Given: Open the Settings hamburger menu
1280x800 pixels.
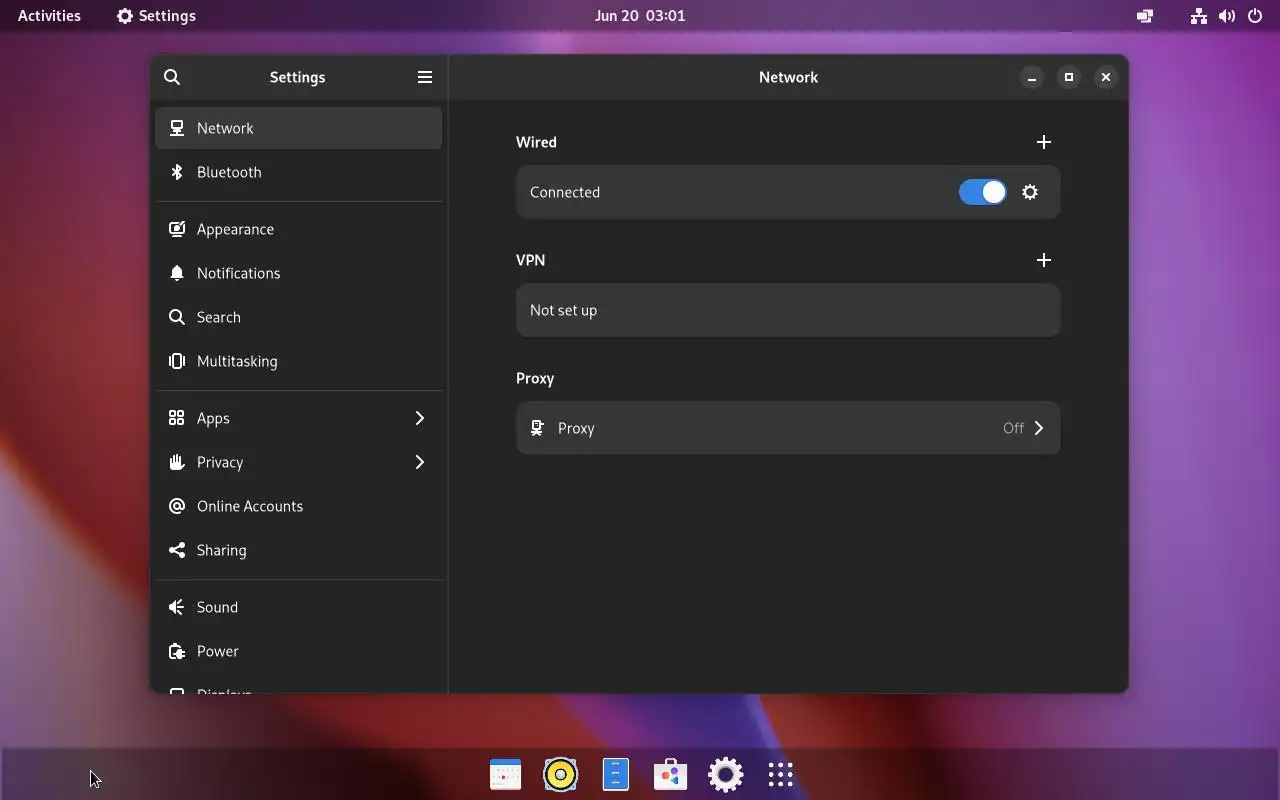Looking at the screenshot, I should pyautogui.click(x=425, y=77).
